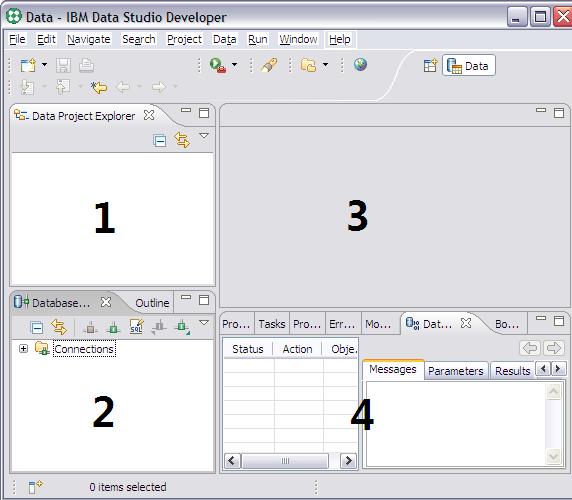Screen dimensions: 572x500
Task: Open the folder icon dropdown arrow
Action: (325, 65)
